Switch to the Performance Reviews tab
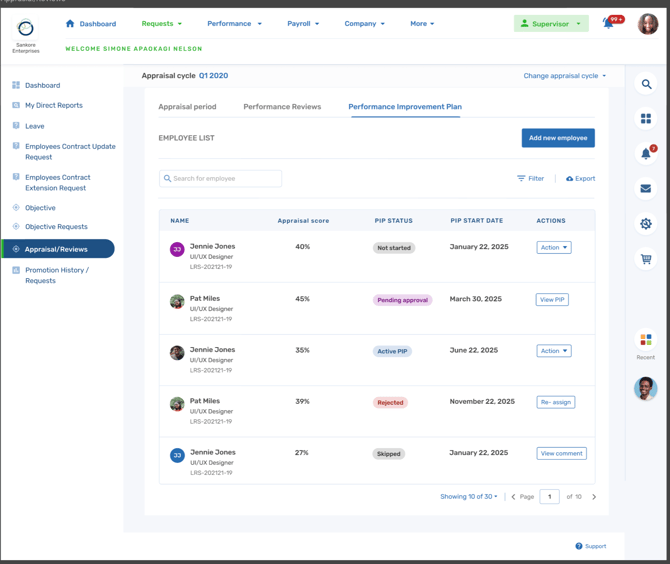This screenshot has width=670, height=564. click(x=282, y=107)
